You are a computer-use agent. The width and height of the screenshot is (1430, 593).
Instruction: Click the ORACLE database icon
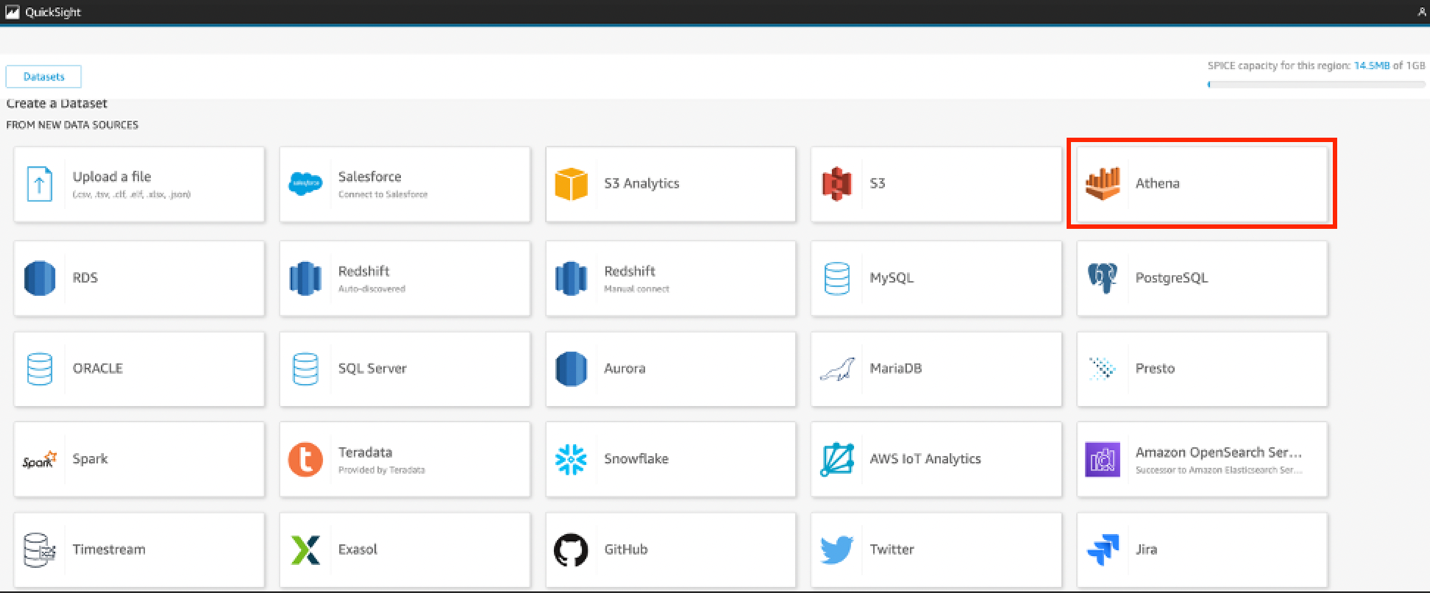[39, 369]
